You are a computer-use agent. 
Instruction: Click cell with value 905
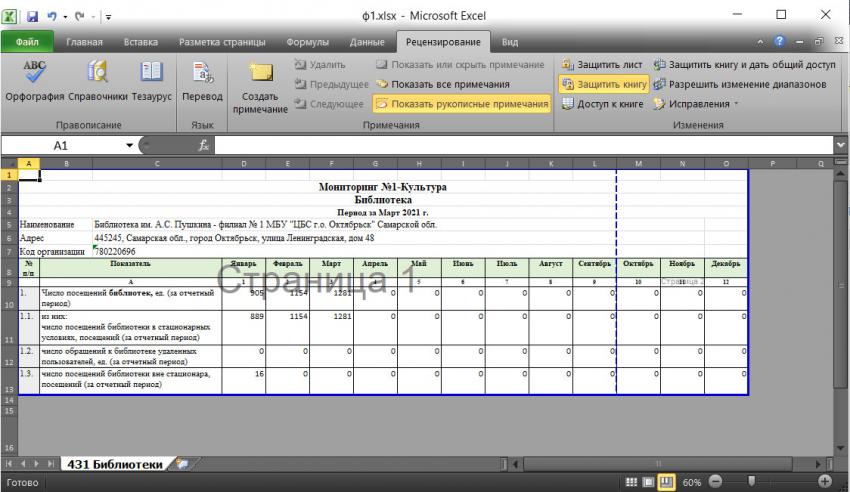point(243,298)
